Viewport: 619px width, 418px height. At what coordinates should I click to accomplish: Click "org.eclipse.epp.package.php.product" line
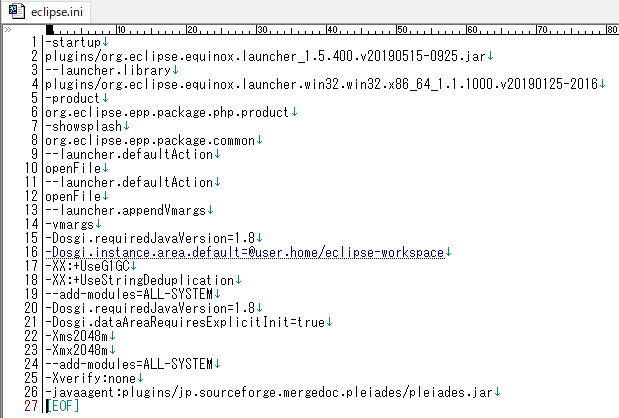coord(167,112)
